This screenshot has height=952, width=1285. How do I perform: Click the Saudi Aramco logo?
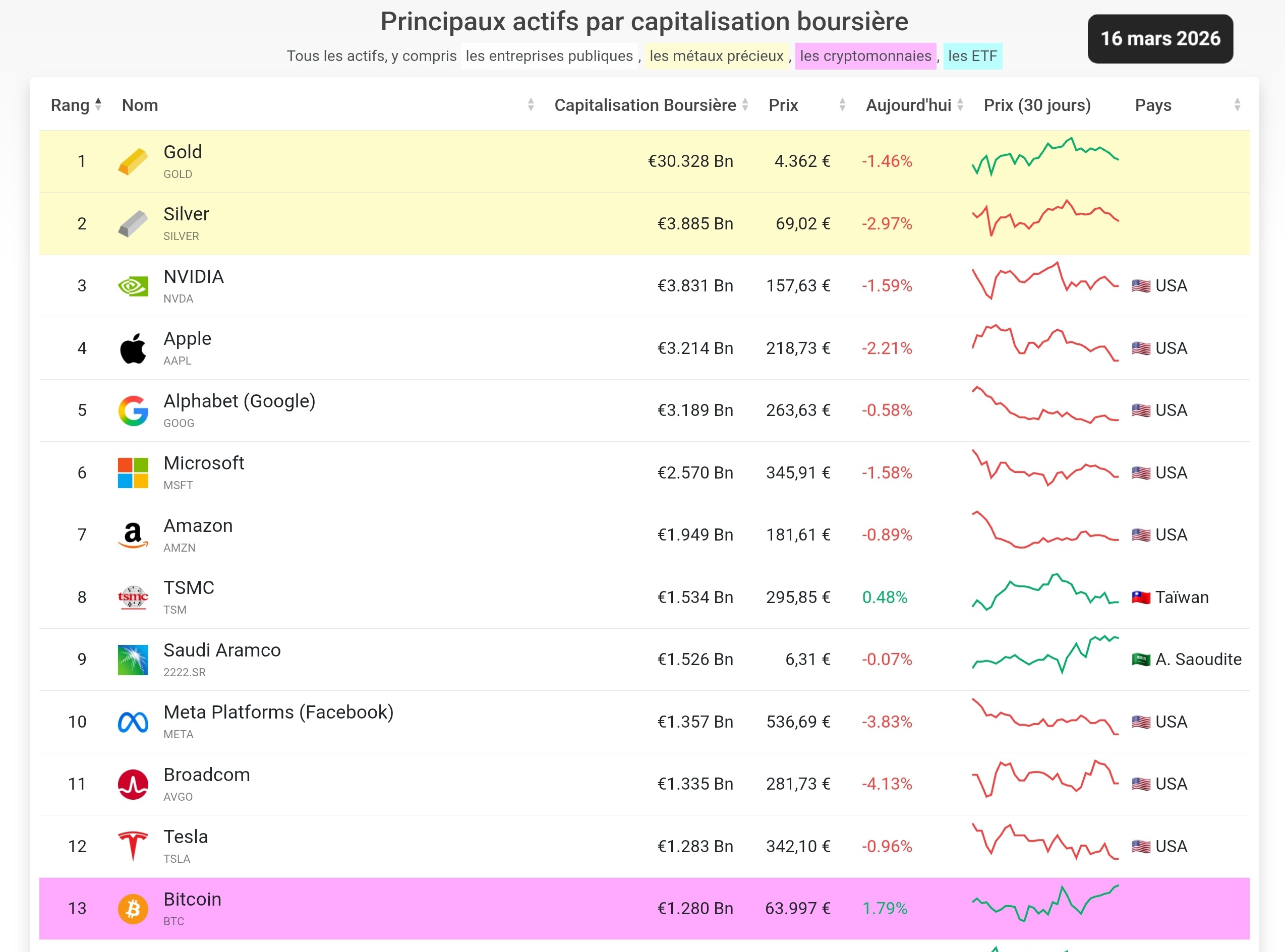point(133,660)
